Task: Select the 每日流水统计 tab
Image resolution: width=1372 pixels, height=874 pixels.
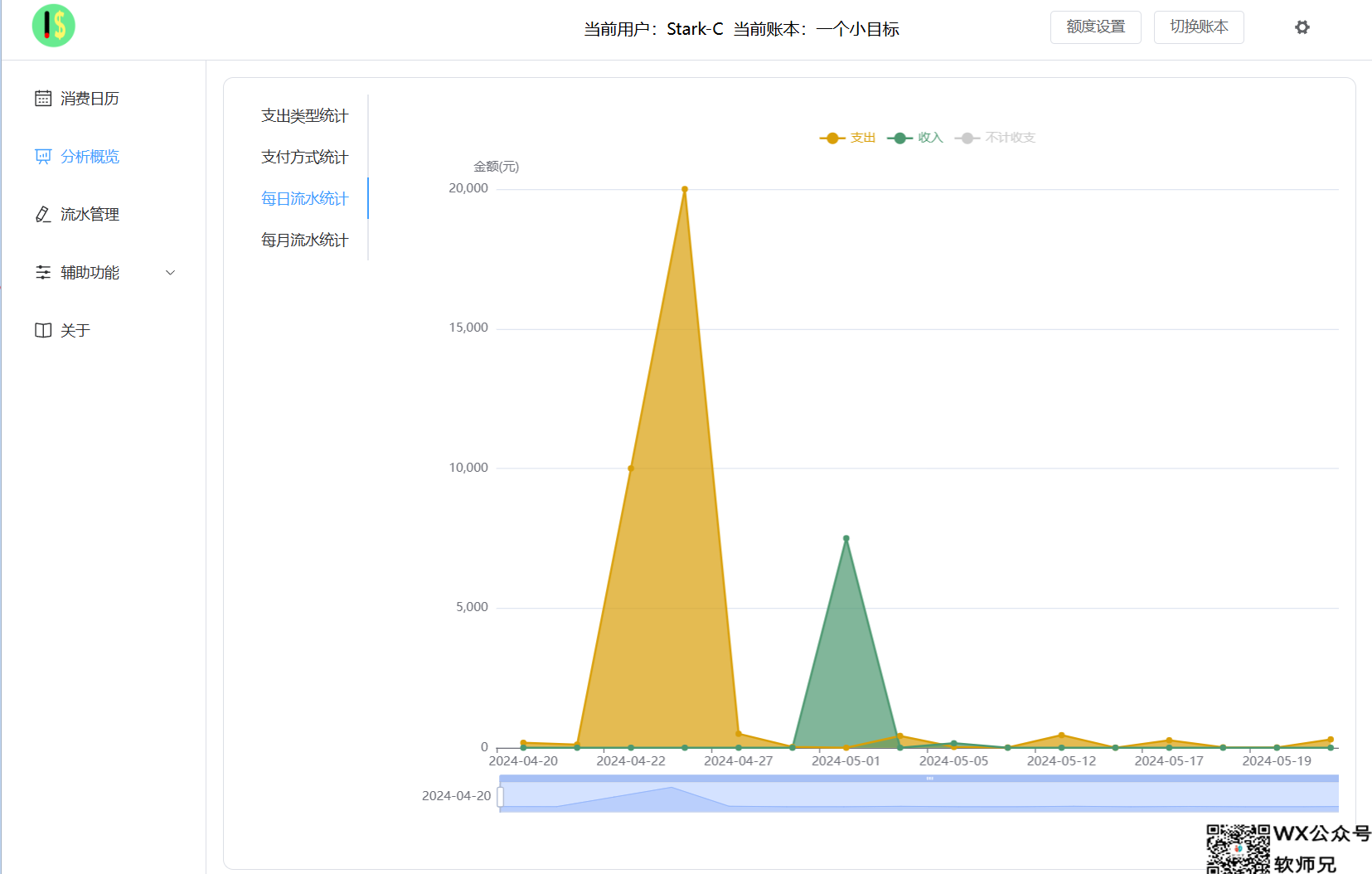Action: point(304,199)
